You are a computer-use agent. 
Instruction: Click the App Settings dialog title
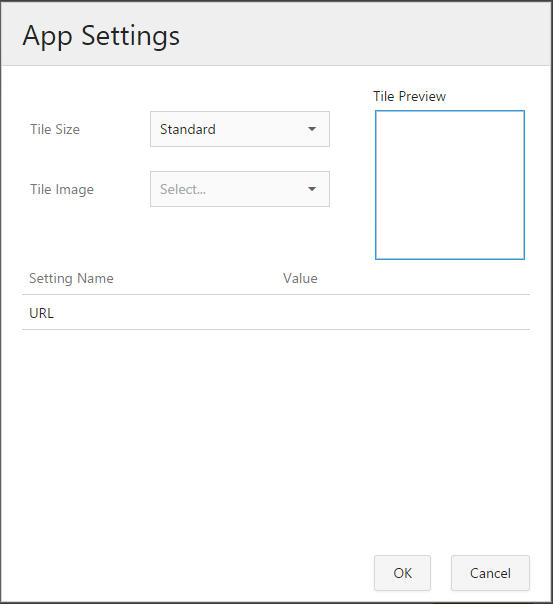coord(101,37)
